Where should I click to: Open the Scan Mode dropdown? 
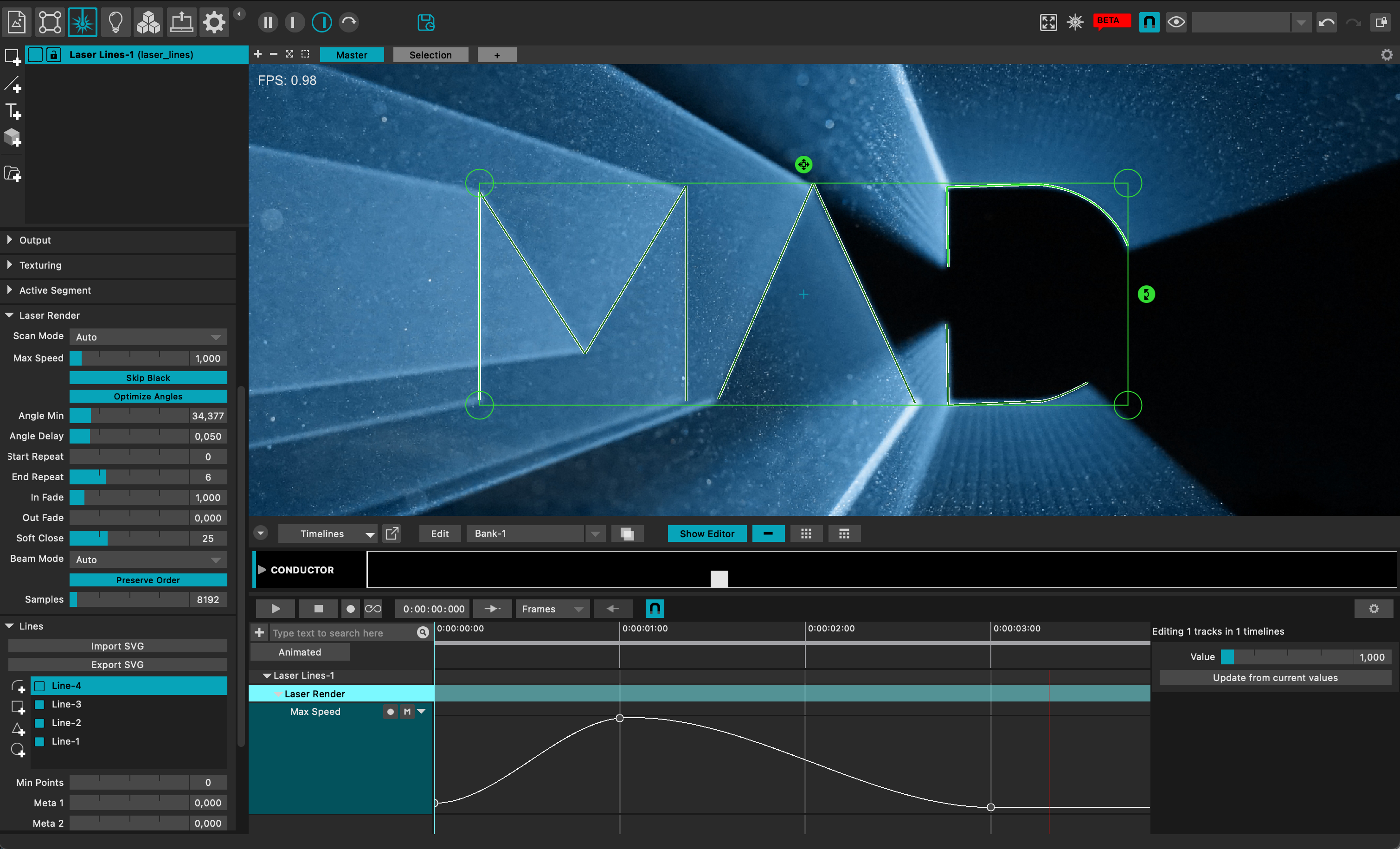[148, 337]
